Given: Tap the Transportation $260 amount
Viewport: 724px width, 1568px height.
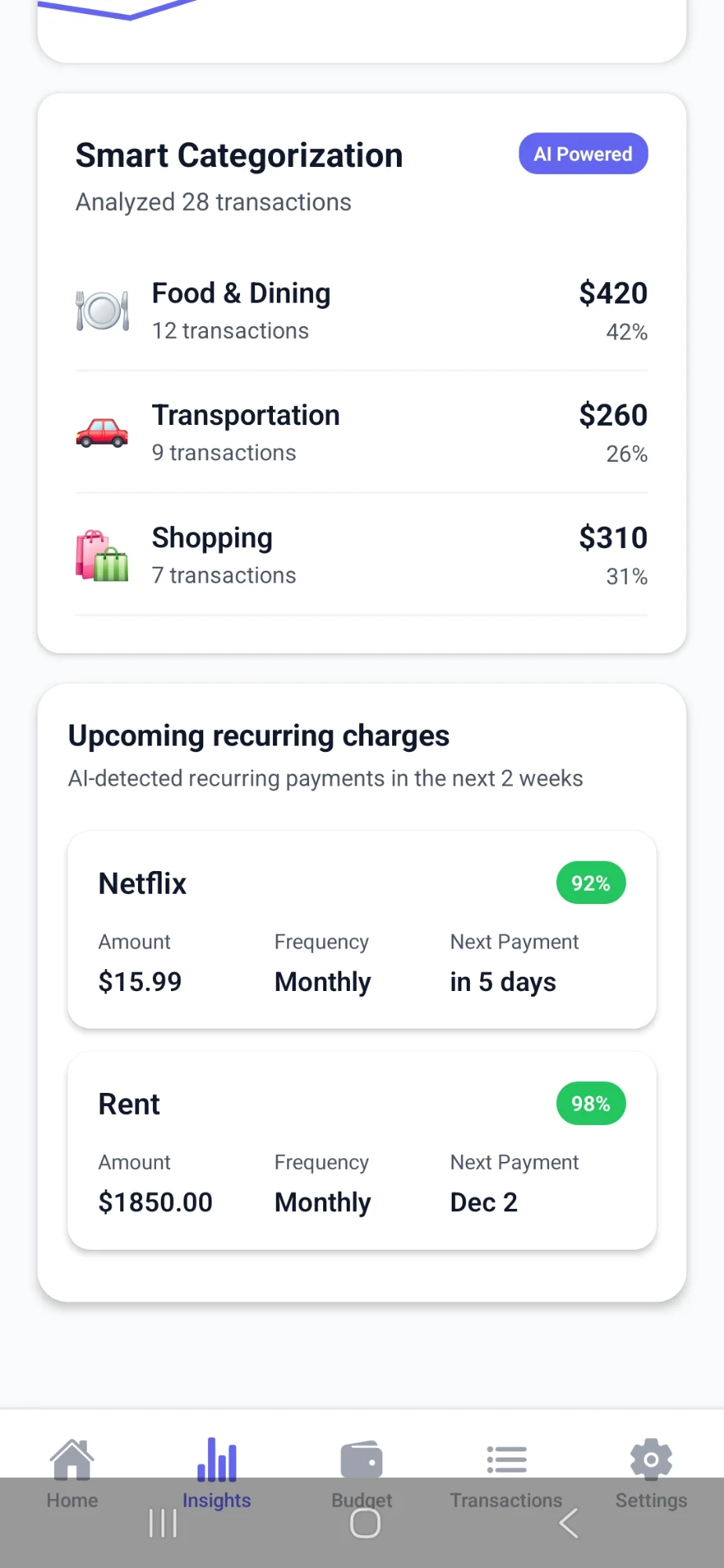Looking at the screenshot, I should point(613,416).
